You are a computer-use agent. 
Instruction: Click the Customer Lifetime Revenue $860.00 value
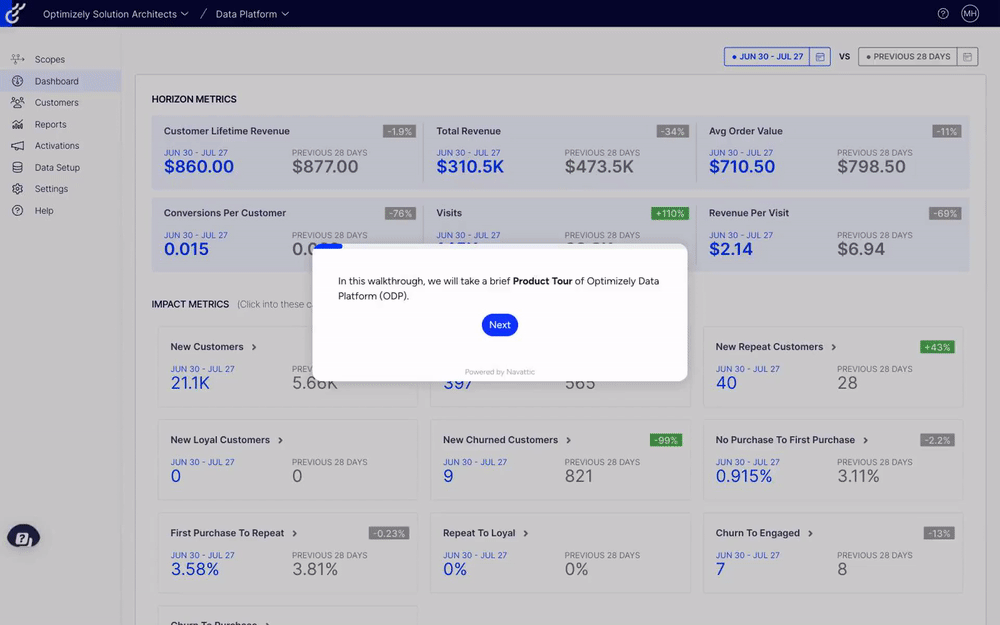click(199, 167)
